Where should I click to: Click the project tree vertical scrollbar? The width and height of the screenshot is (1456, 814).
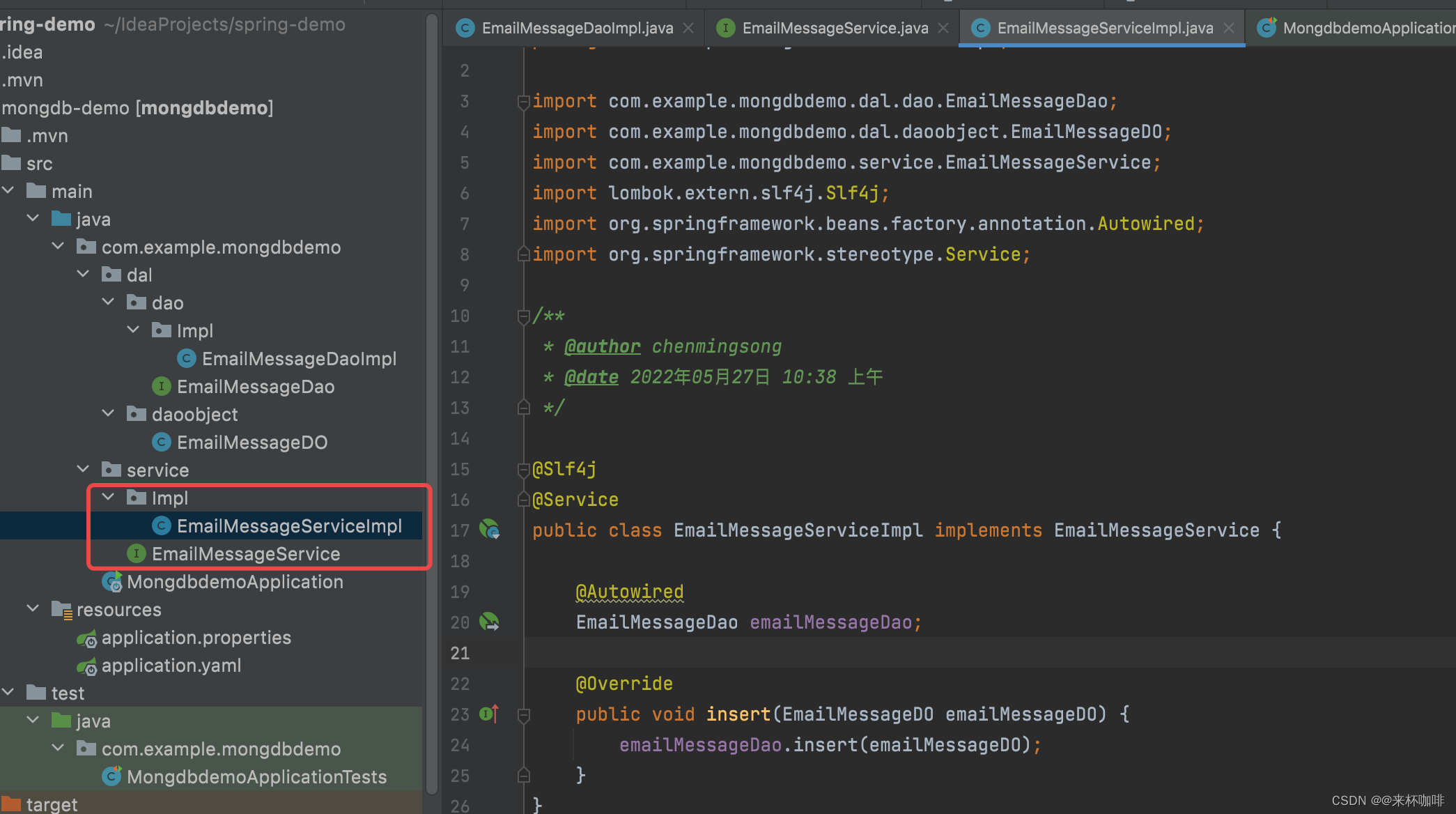coord(432,404)
